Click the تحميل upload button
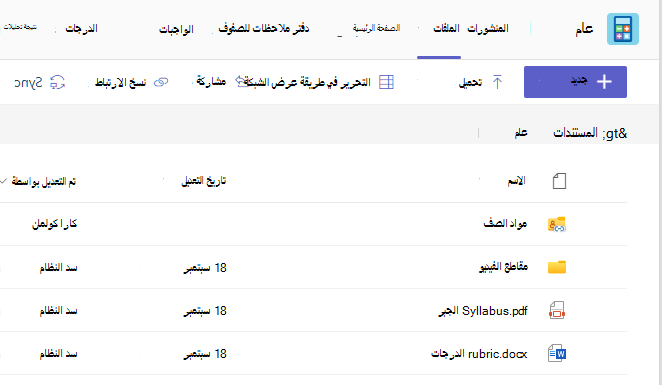662x385 pixels. (480, 82)
